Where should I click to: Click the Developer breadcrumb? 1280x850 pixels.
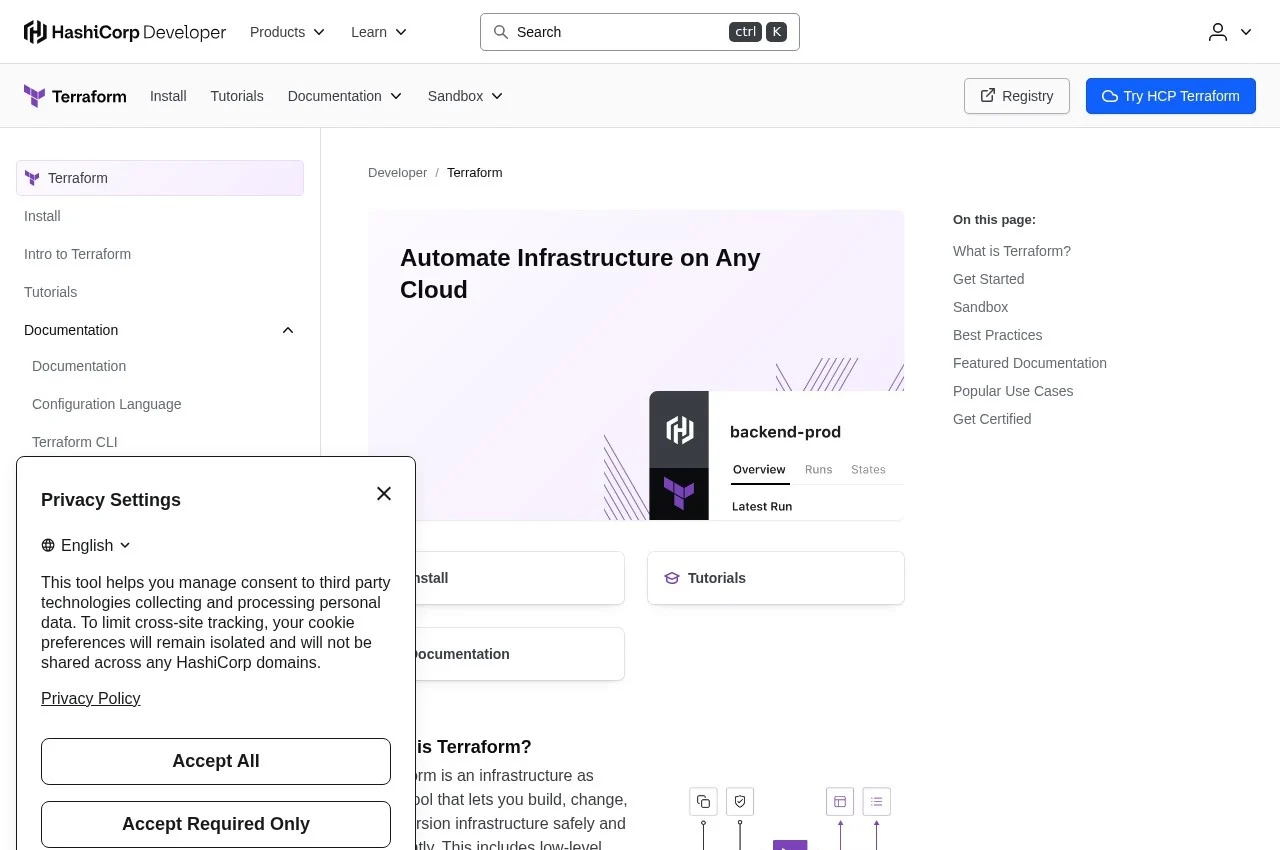[x=397, y=173]
